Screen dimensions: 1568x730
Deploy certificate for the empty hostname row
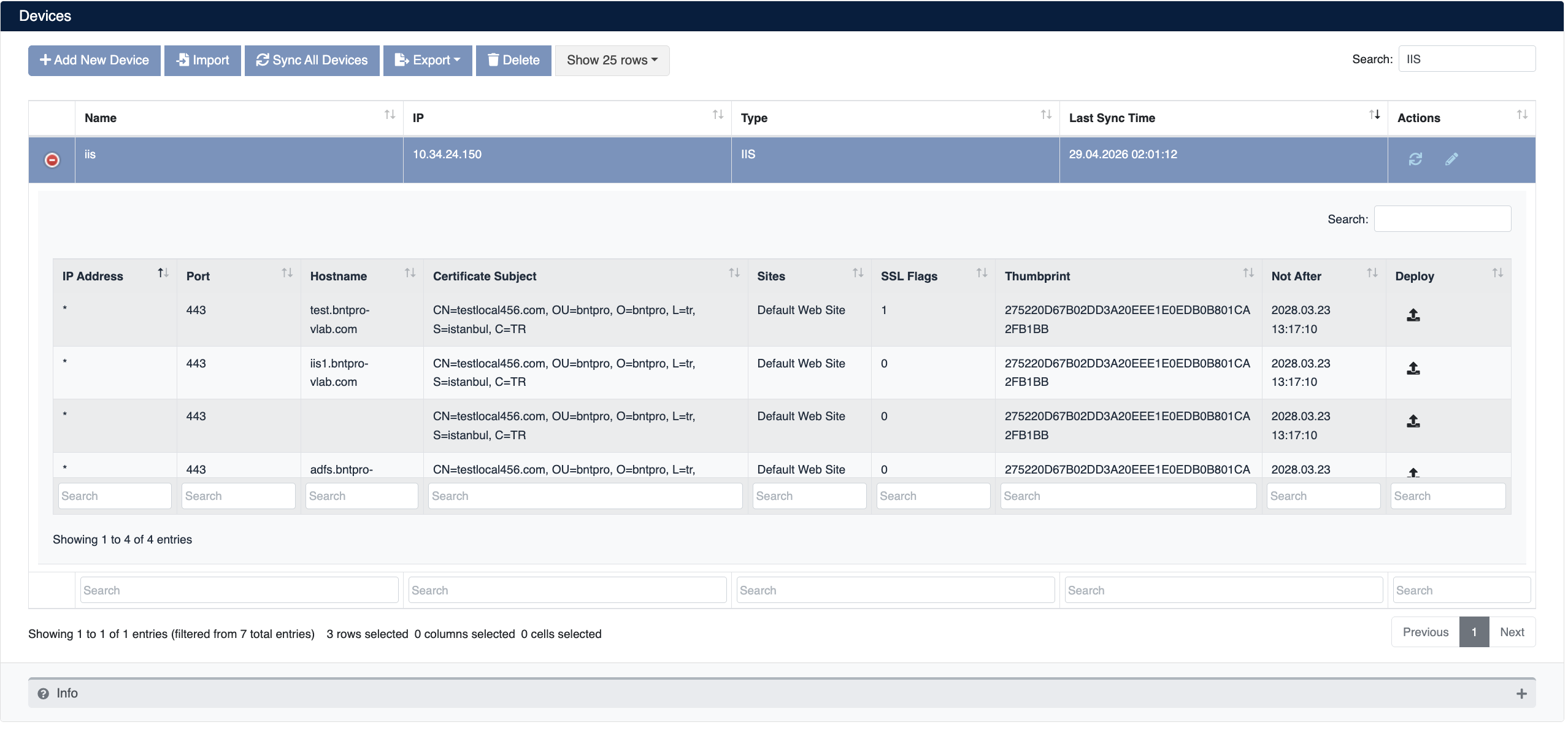point(1413,421)
